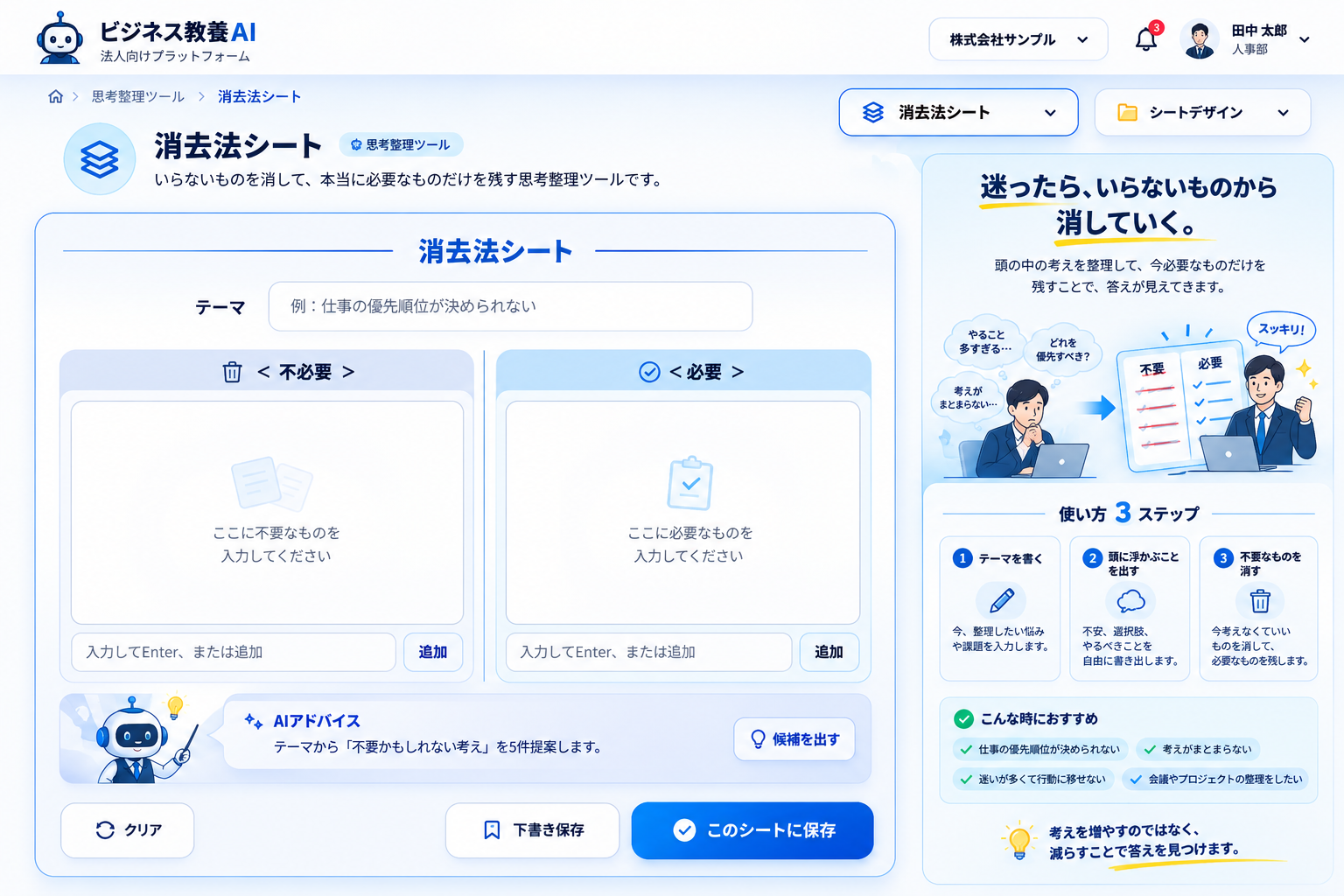Open the 消去法シート sheet selector
Viewport: 1344px width, 896px height.
click(x=958, y=112)
